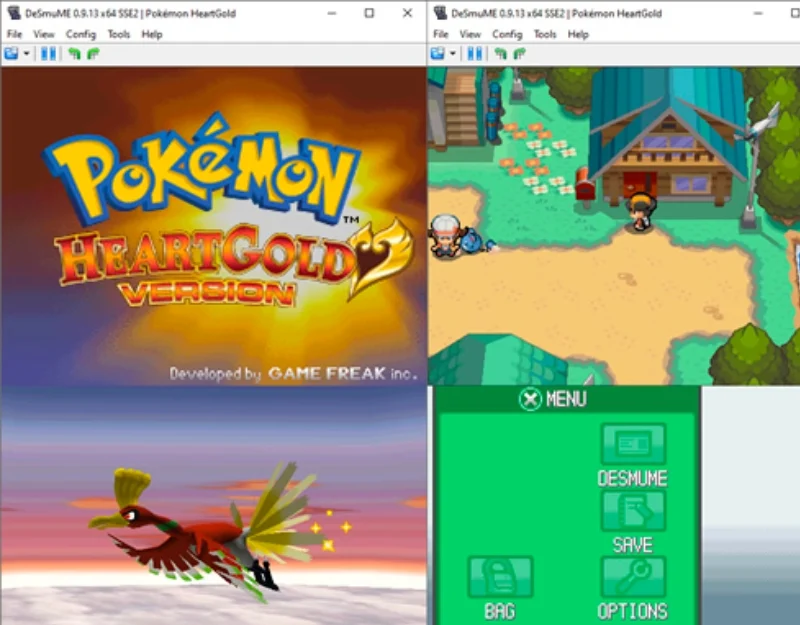
Task: Pause emulation in the right DeSmuME window
Action: click(474, 53)
